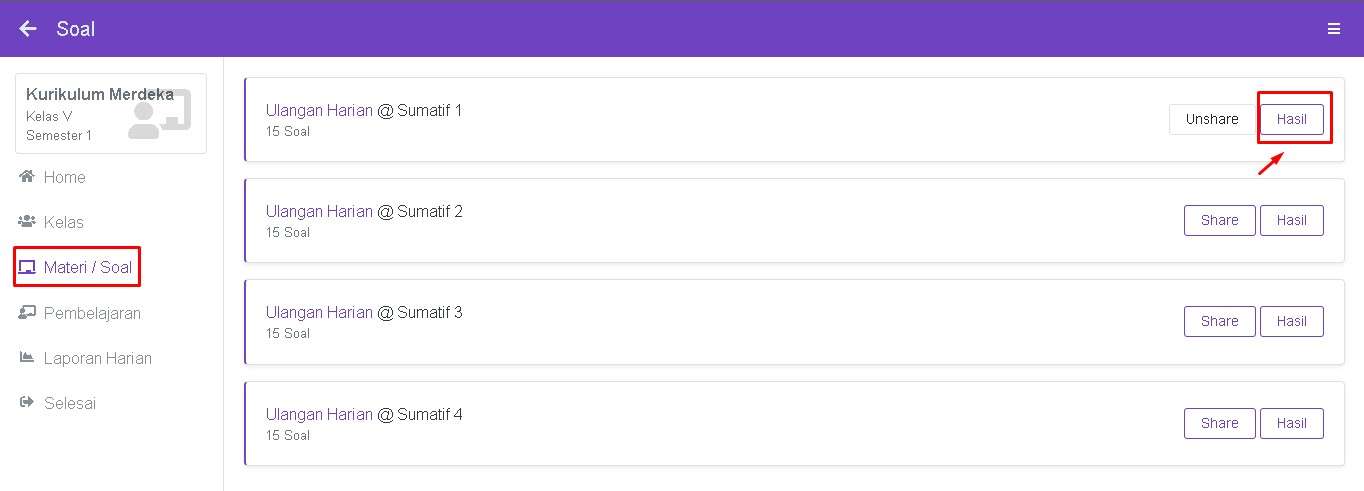Open Ulangan Harian Sumatif 1 link
Image resolution: width=1364 pixels, height=491 pixels.
pos(319,110)
